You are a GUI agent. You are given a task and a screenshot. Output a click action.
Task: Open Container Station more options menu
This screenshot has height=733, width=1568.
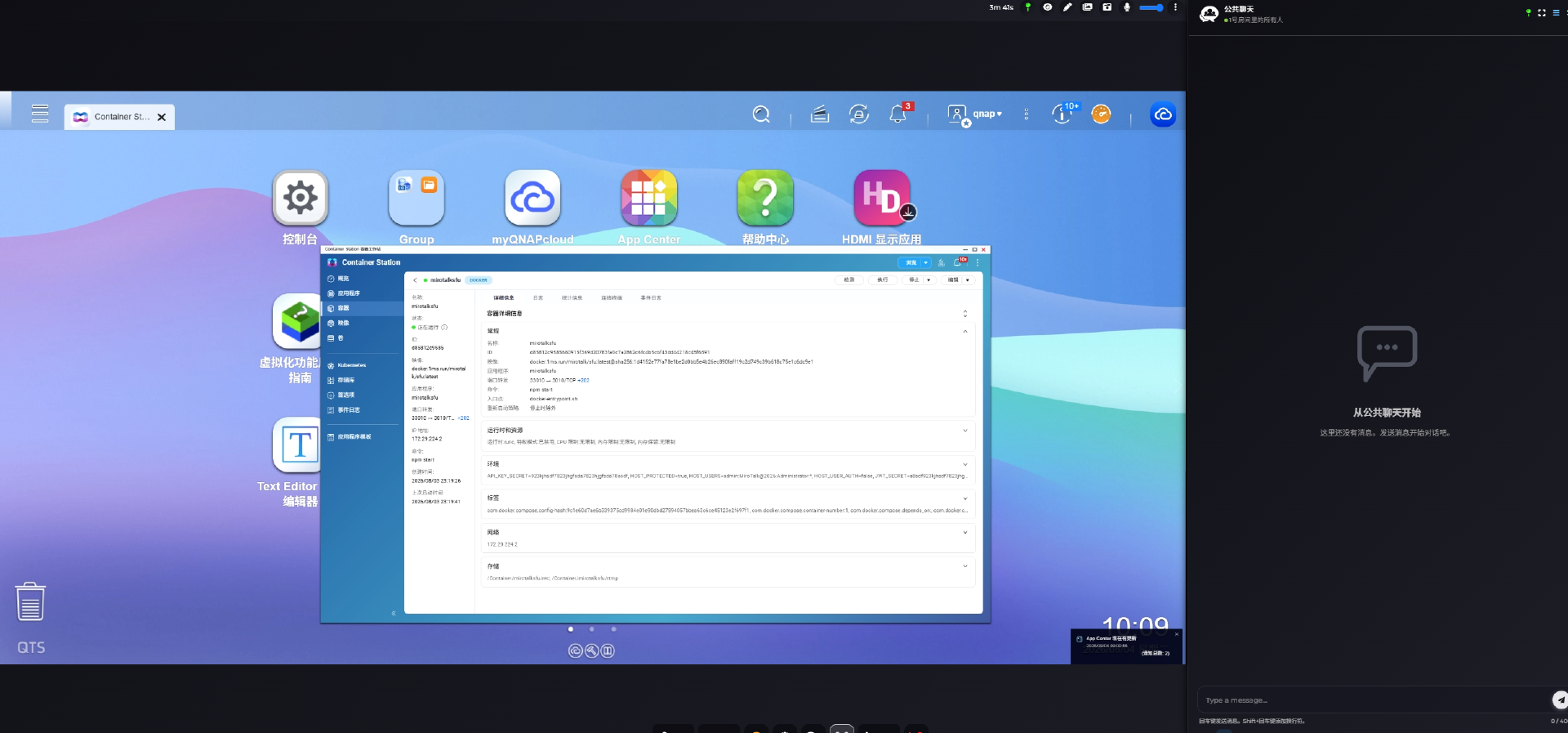pyautogui.click(x=977, y=262)
